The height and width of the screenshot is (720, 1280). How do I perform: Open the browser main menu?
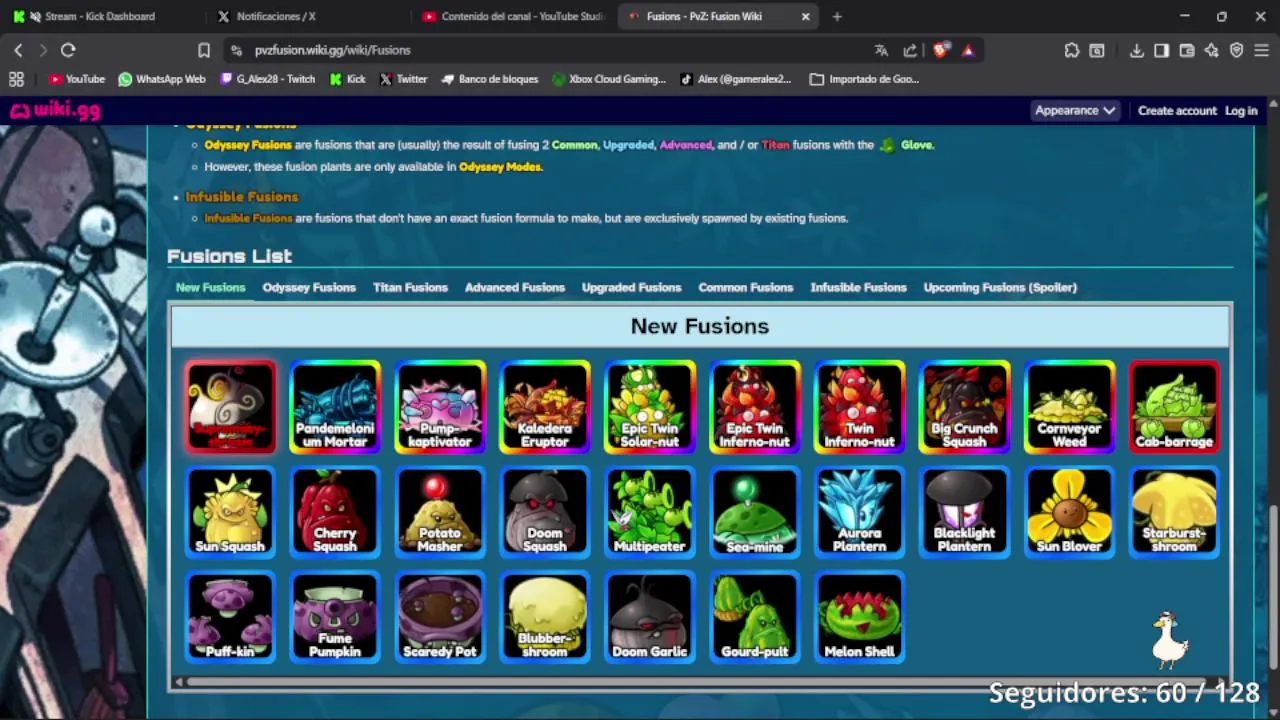[x=1262, y=50]
